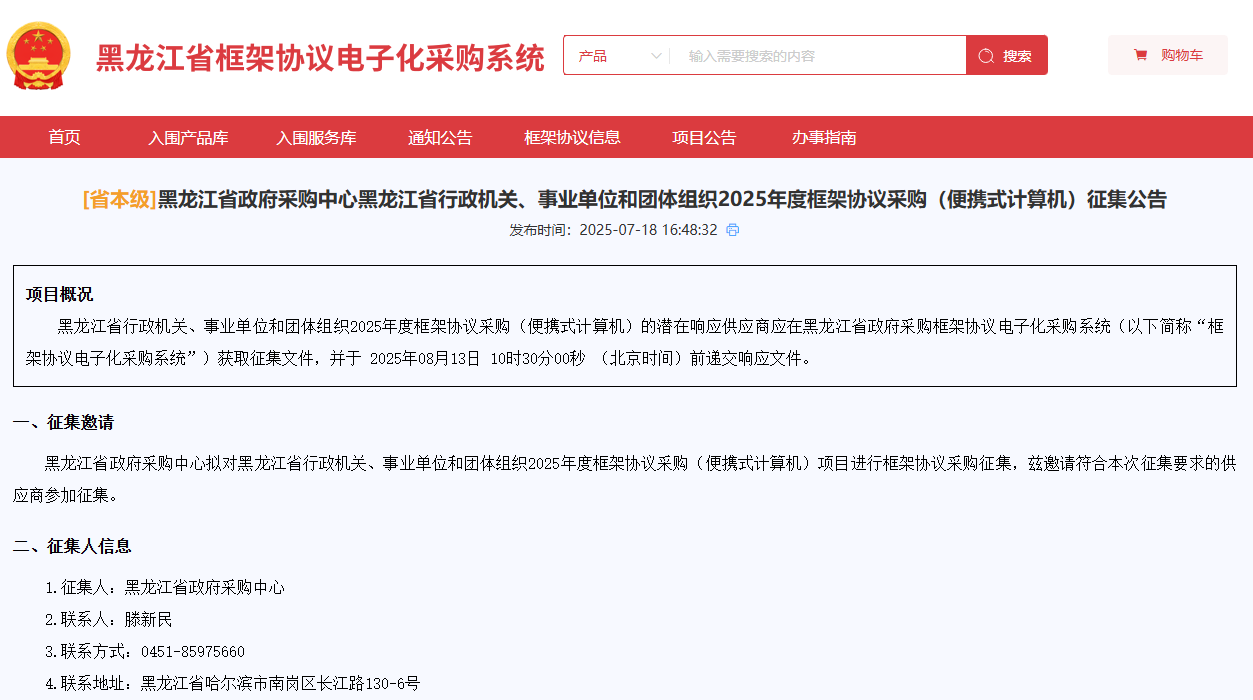Click the shopping cart icon

(1140, 55)
